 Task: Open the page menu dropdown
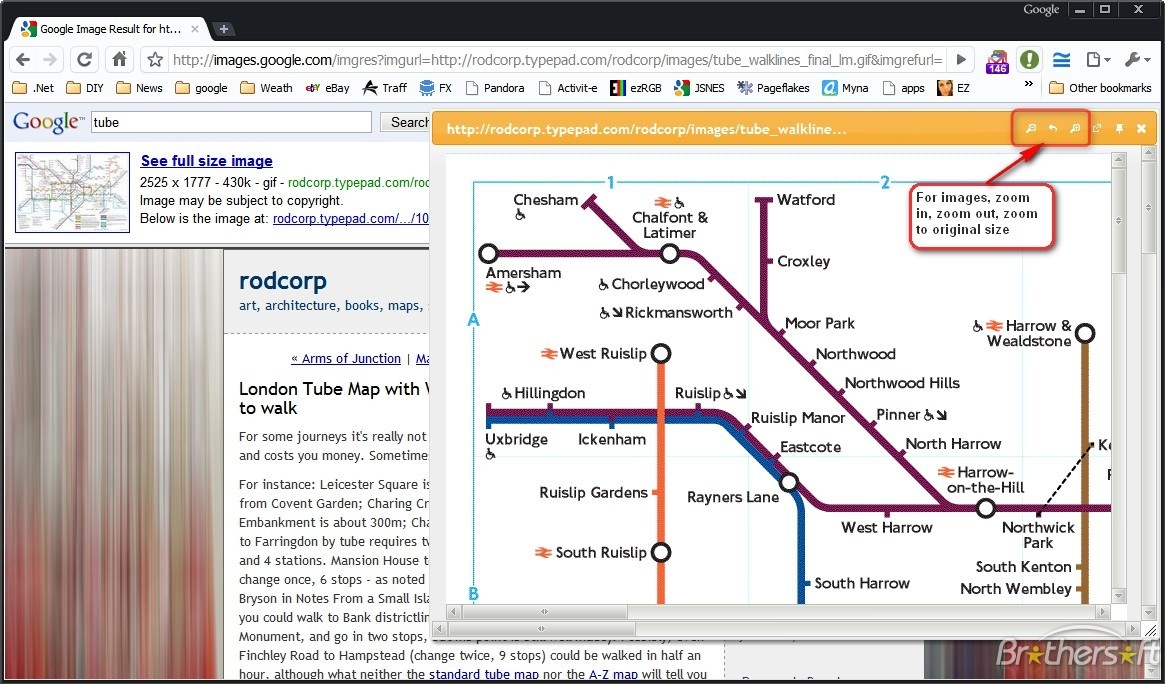coord(1098,60)
